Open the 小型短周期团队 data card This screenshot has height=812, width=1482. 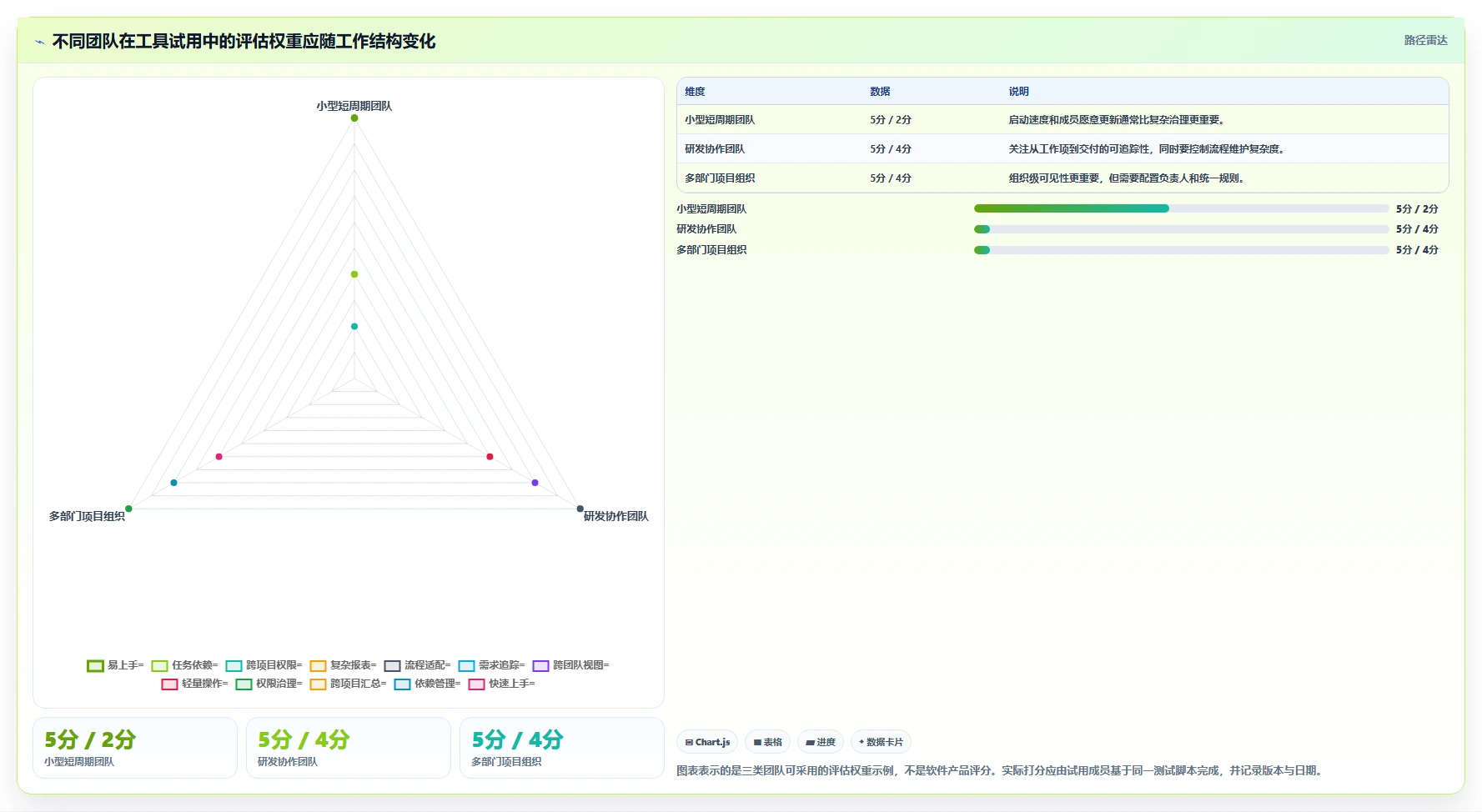[135, 748]
